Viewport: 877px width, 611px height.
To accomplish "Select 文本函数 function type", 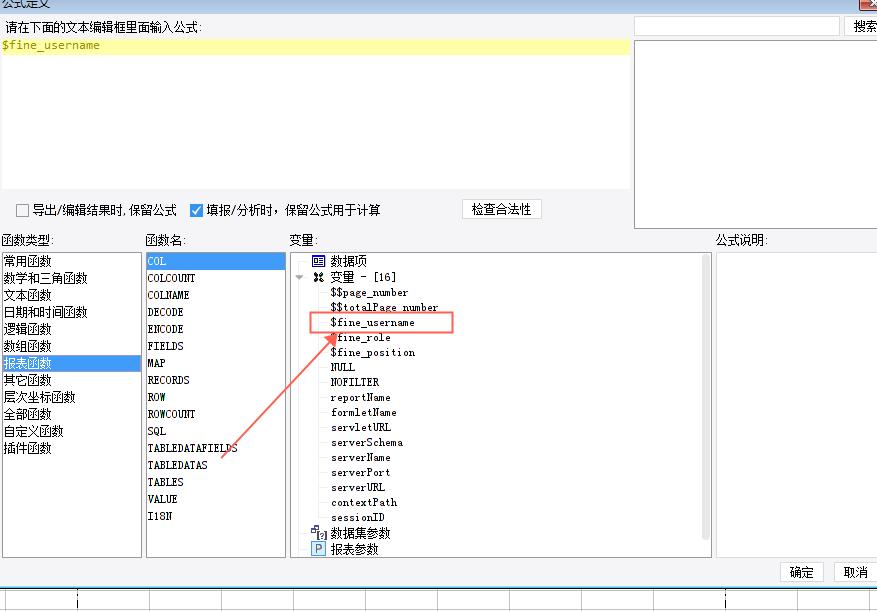I will coord(72,295).
